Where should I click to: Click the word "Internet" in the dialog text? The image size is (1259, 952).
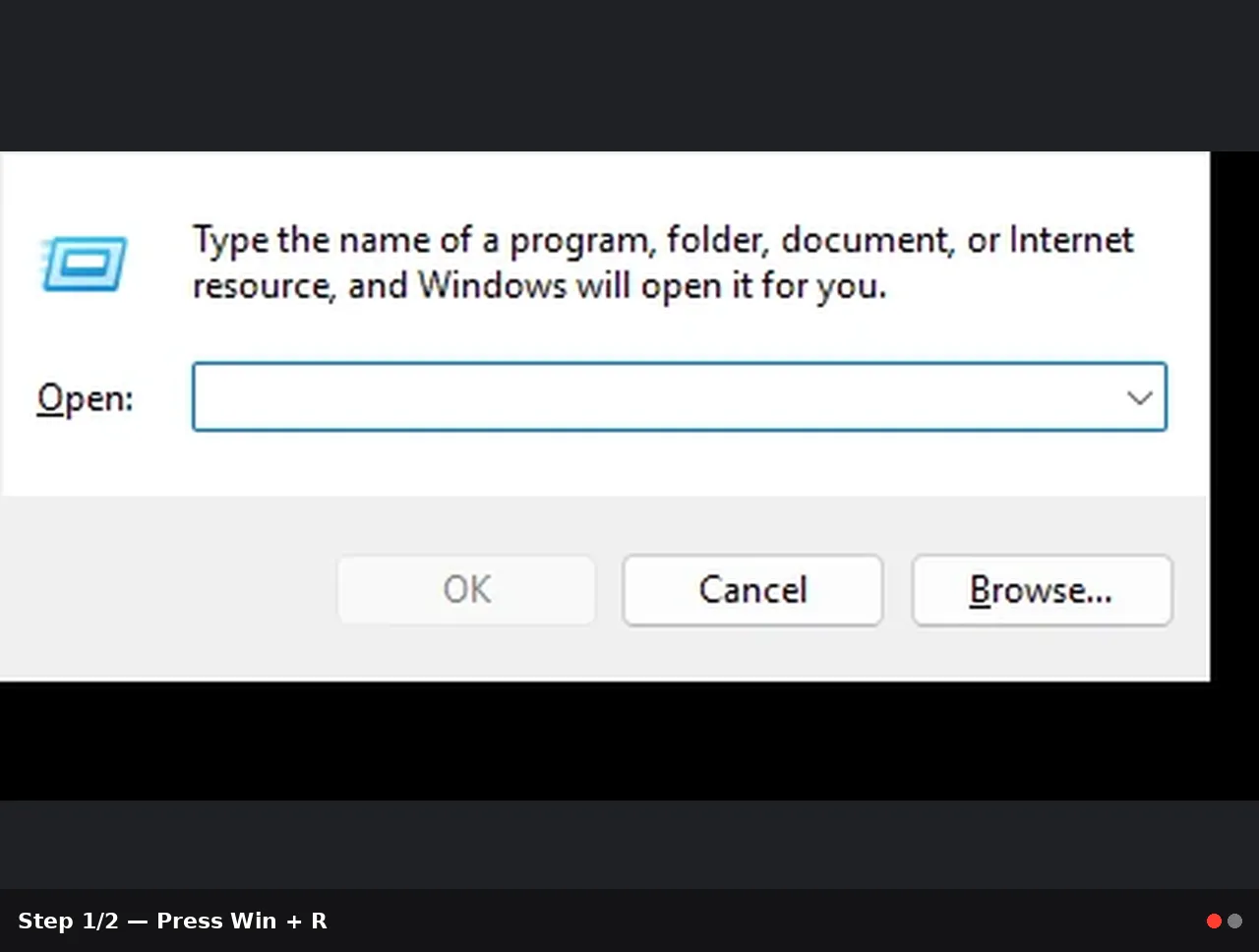pyautogui.click(x=1071, y=240)
